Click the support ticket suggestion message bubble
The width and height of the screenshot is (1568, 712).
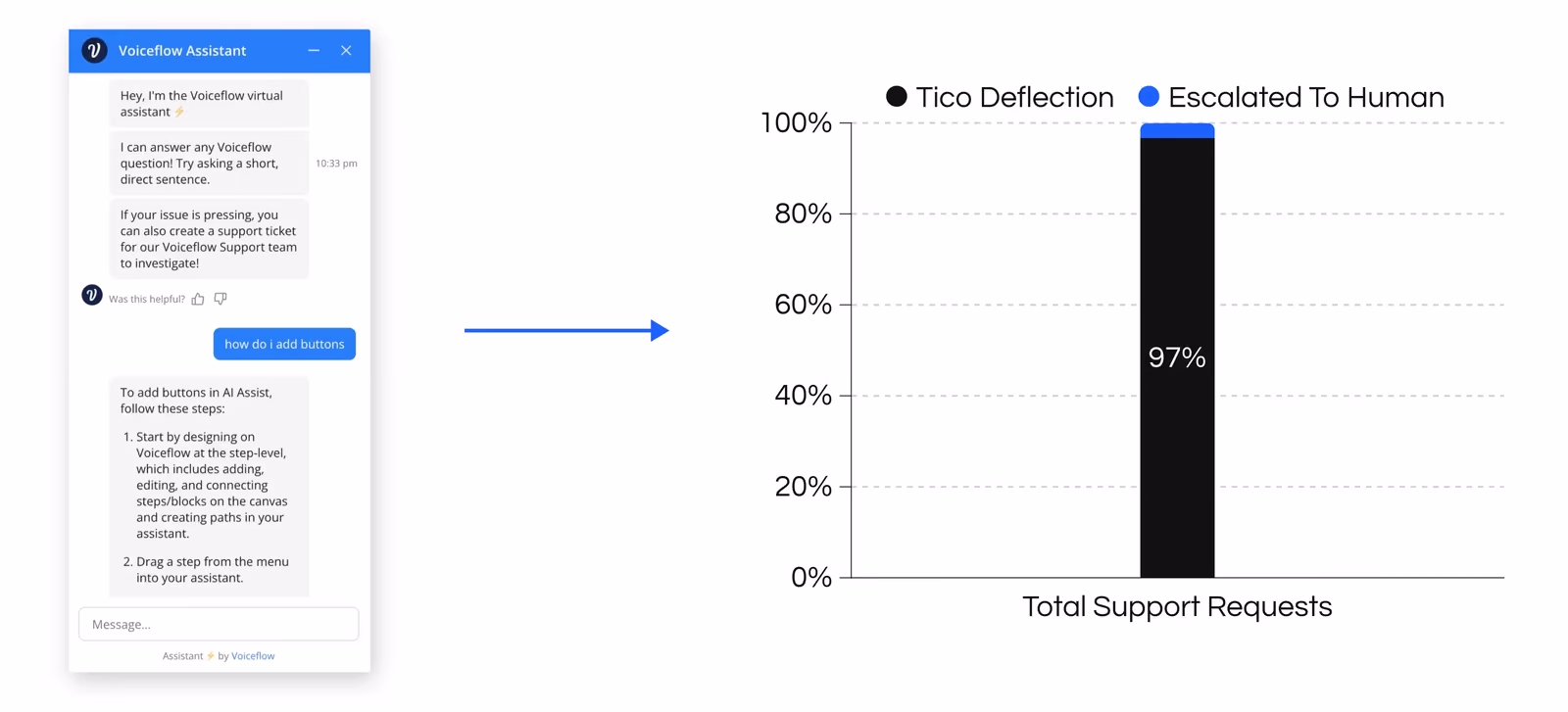tap(209, 239)
